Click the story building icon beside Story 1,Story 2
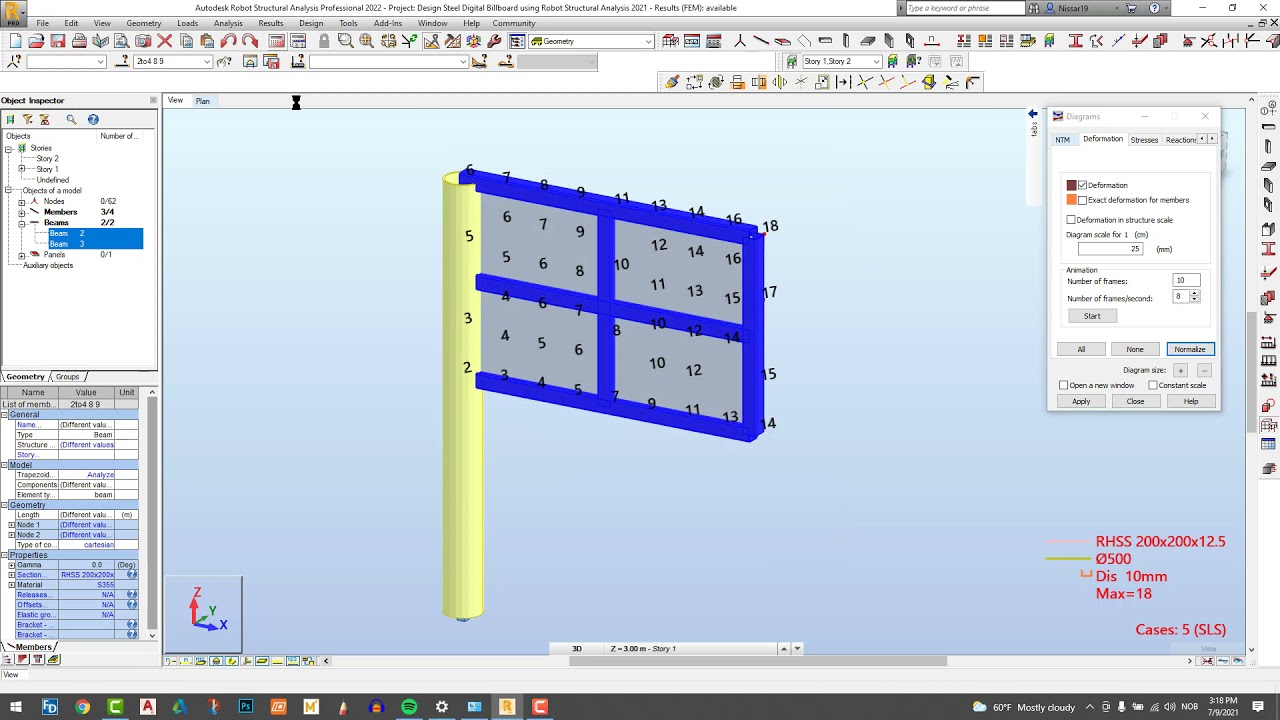The height and width of the screenshot is (720, 1280). [x=792, y=61]
